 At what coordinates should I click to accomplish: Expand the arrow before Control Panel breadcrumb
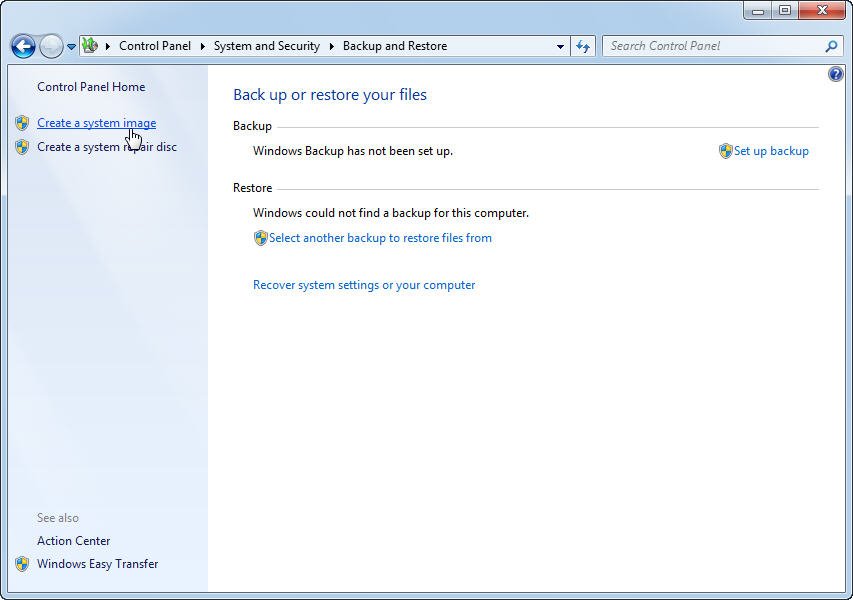coord(108,46)
